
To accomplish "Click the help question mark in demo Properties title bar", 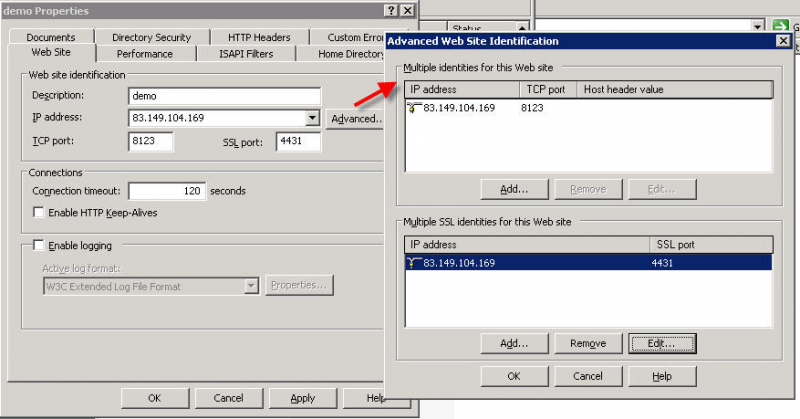I will coord(391,10).
